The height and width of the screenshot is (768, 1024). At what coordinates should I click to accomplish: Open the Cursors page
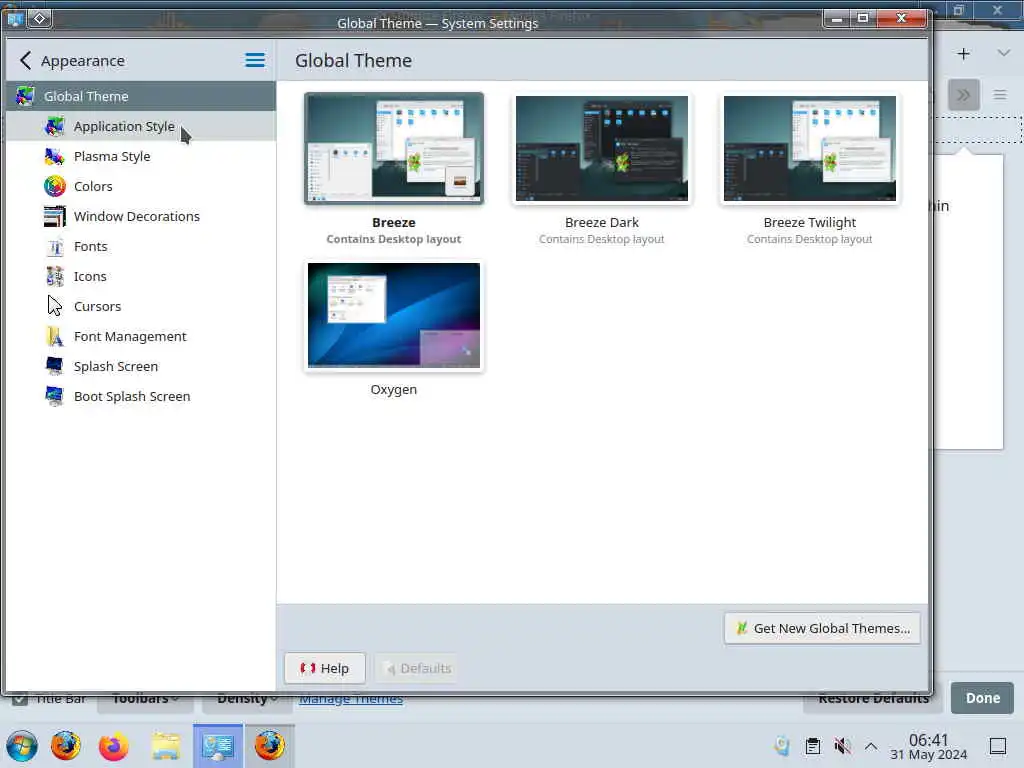click(x=140, y=306)
